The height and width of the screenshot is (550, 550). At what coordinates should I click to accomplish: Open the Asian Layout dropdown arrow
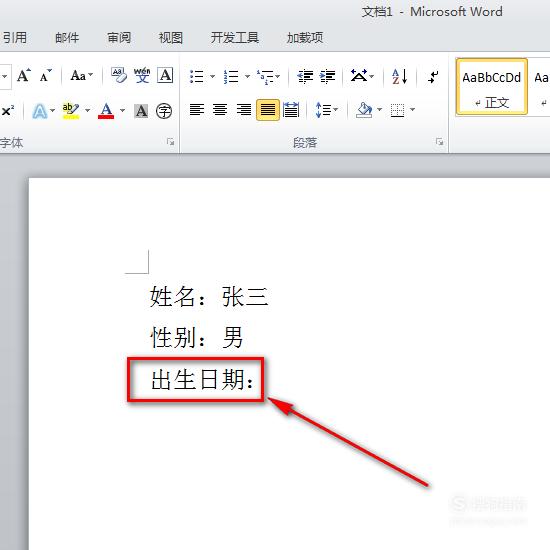[372, 76]
